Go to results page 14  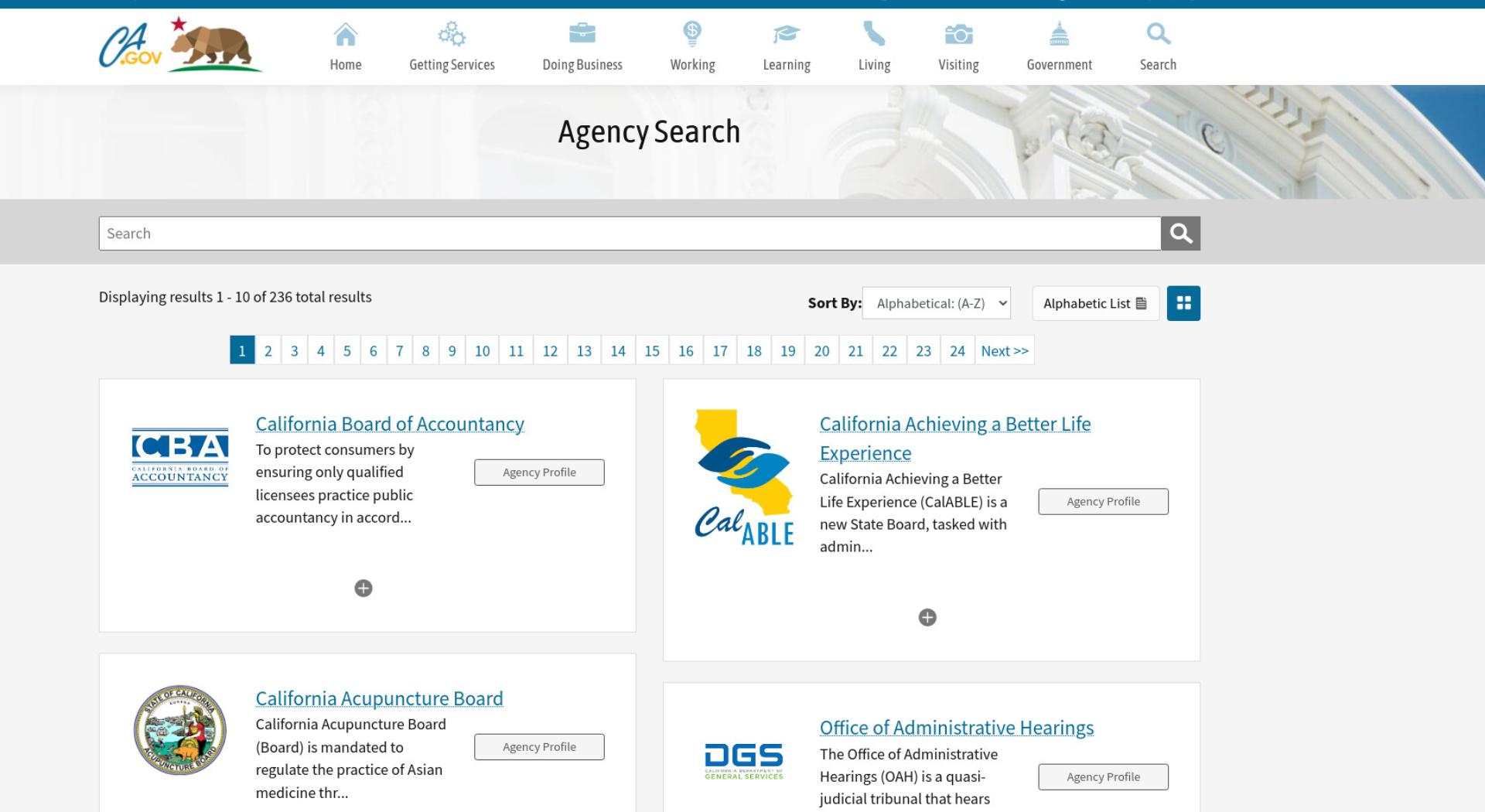point(618,350)
